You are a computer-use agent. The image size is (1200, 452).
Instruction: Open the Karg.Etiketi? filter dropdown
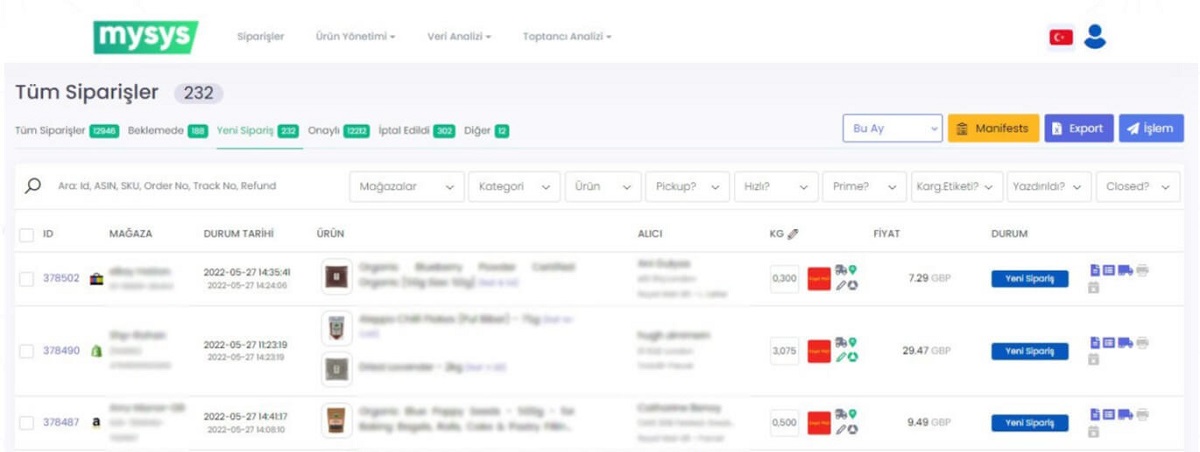tap(957, 186)
